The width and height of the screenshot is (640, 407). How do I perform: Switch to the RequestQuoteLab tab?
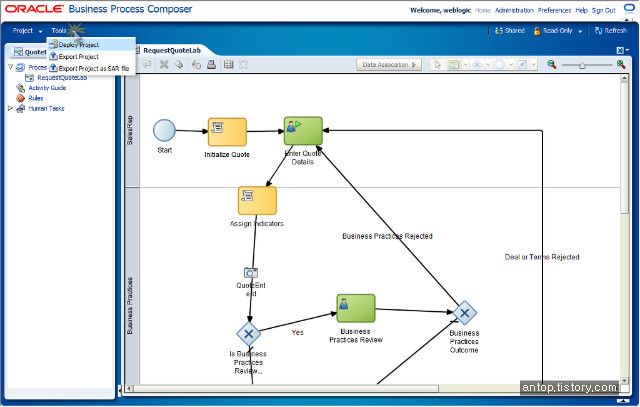pos(172,50)
